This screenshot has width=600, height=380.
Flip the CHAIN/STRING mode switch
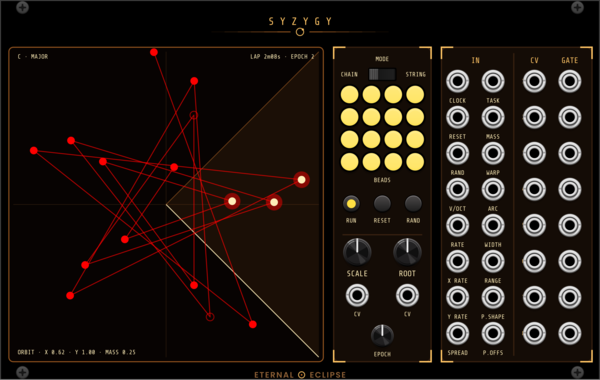click(x=382, y=74)
